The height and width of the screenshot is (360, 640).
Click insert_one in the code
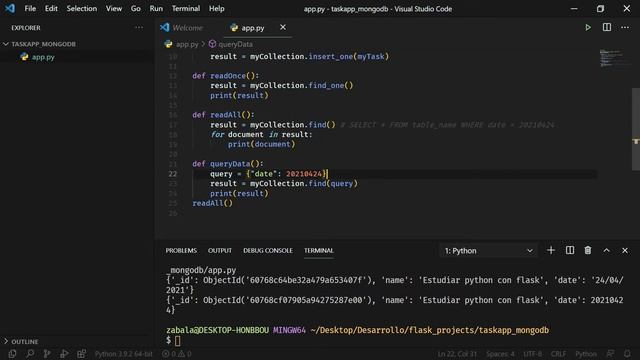(330, 56)
